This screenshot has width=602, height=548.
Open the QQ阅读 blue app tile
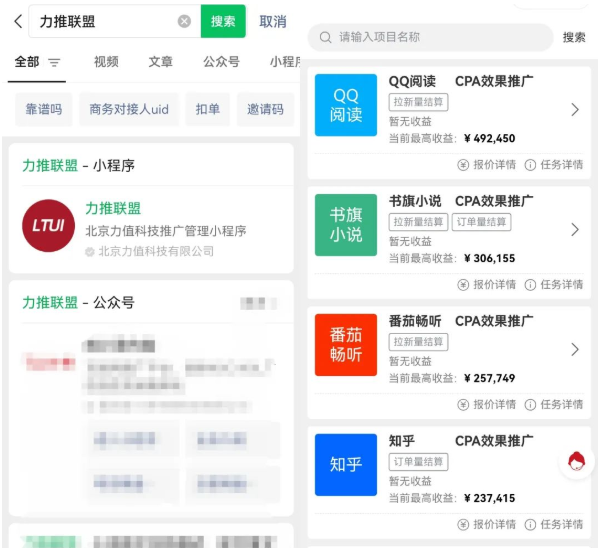[x=345, y=105]
